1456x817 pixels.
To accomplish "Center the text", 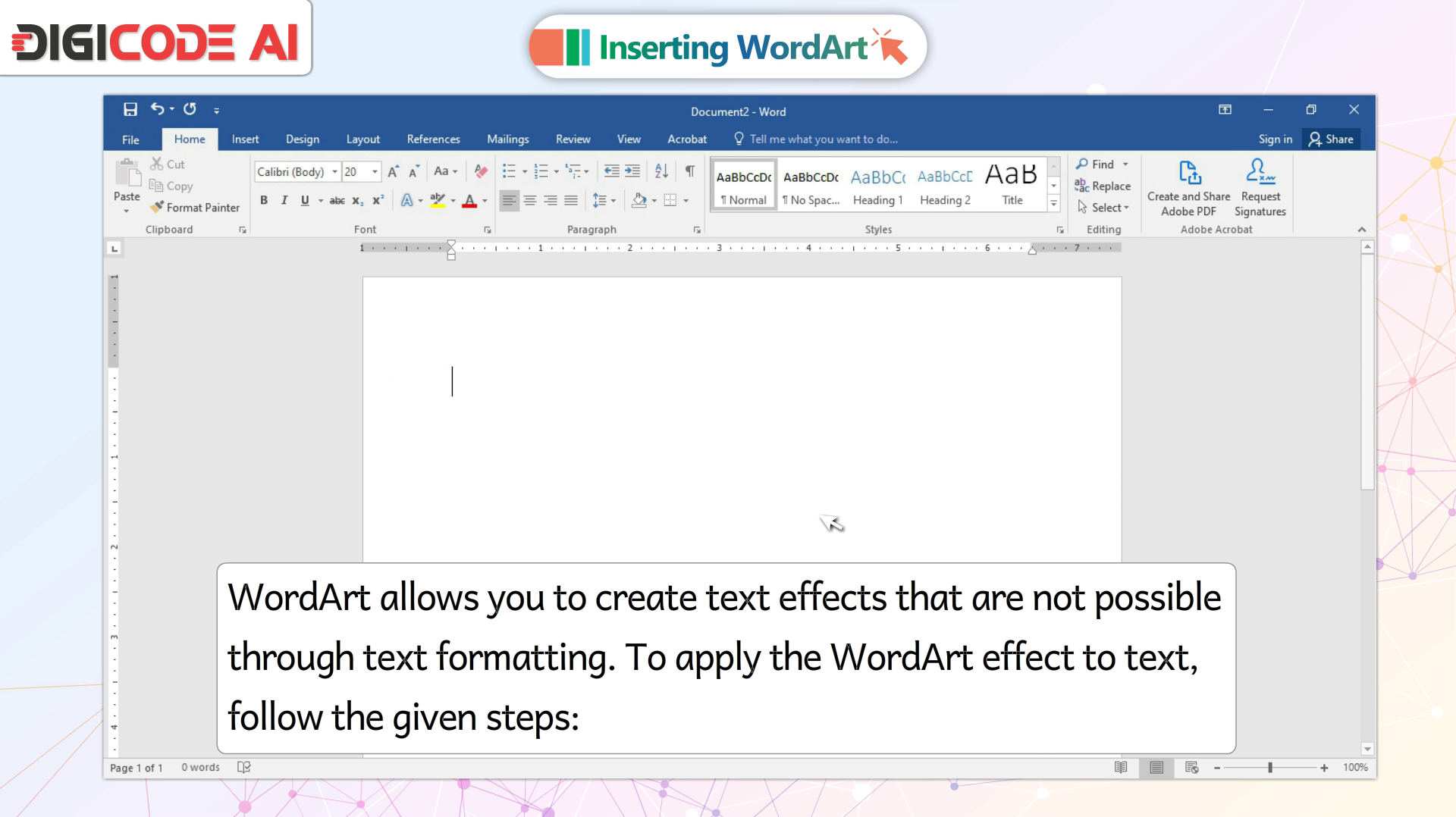I will 530,201.
